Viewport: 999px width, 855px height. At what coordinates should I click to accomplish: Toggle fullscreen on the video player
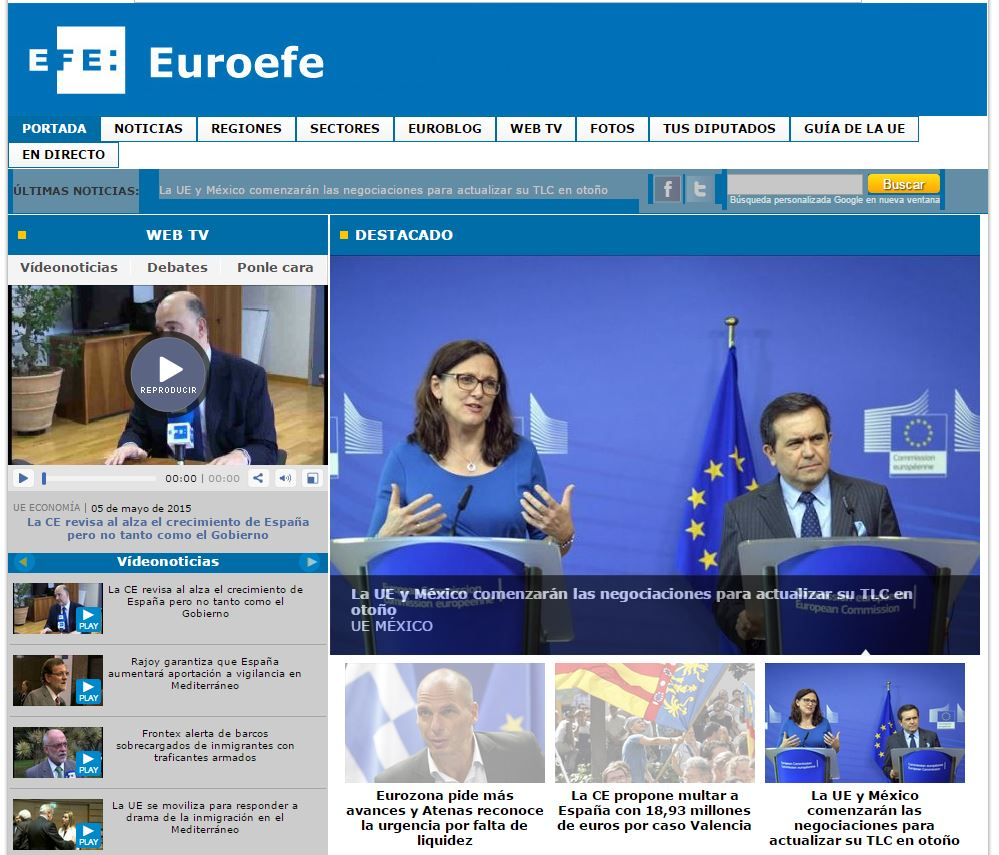pyautogui.click(x=312, y=478)
